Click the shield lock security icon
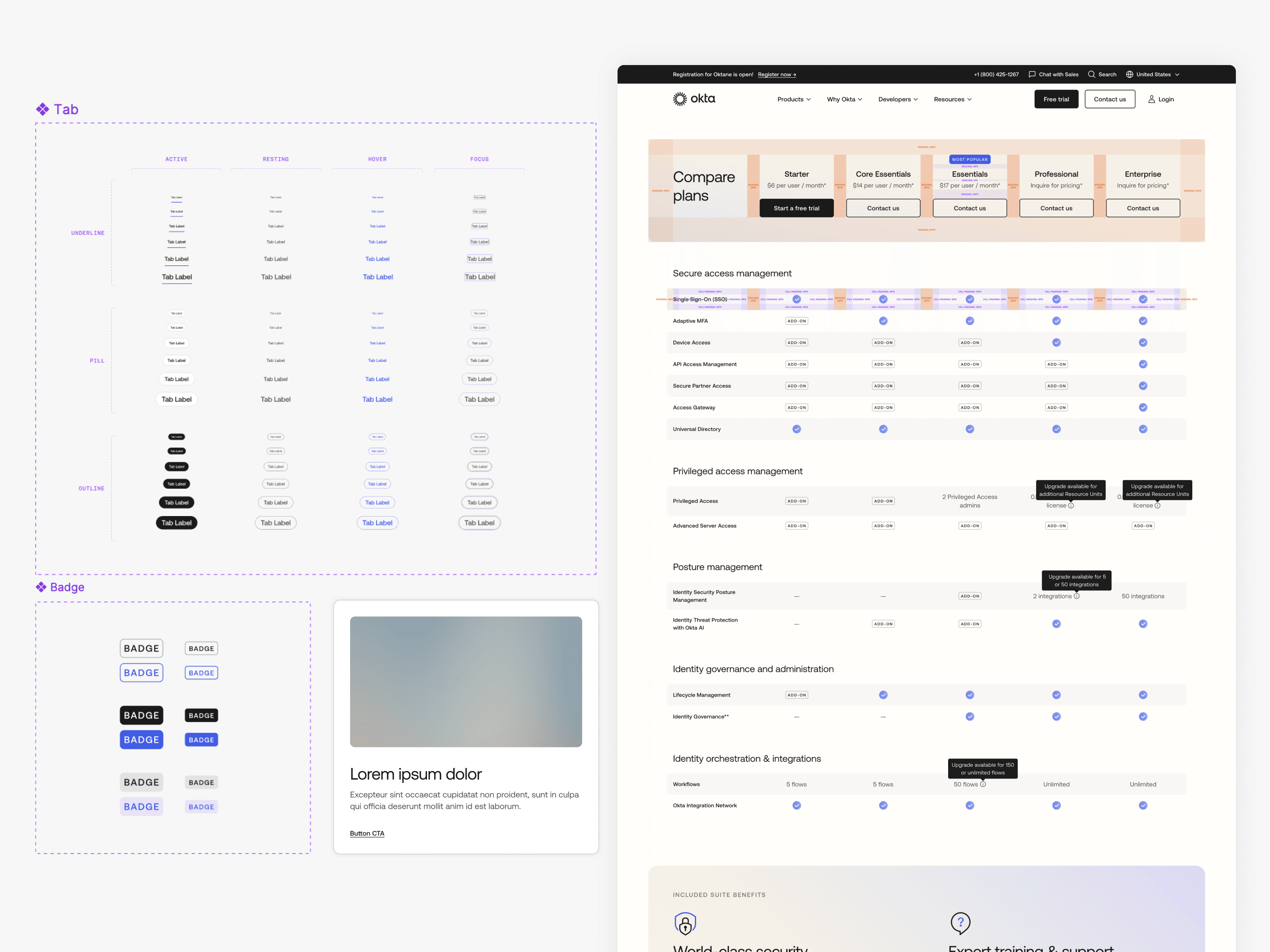 (685, 923)
